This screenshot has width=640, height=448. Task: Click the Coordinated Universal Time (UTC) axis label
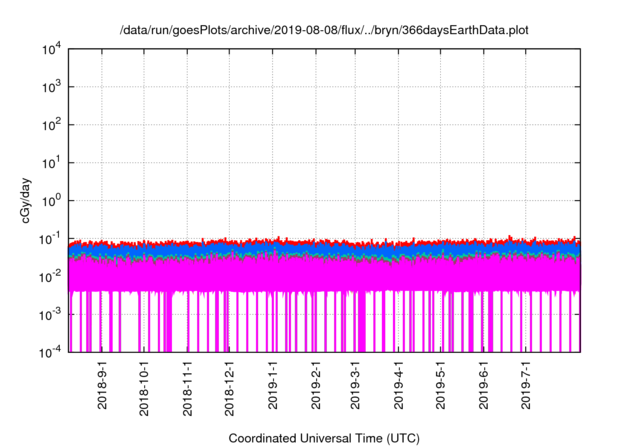coord(324,439)
